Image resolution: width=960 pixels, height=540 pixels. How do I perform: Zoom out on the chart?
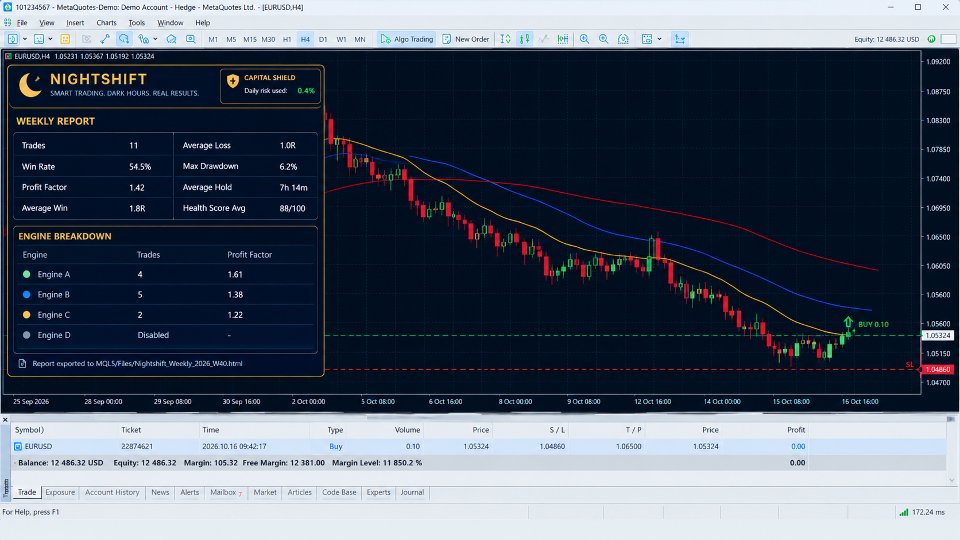pyautogui.click(x=604, y=39)
